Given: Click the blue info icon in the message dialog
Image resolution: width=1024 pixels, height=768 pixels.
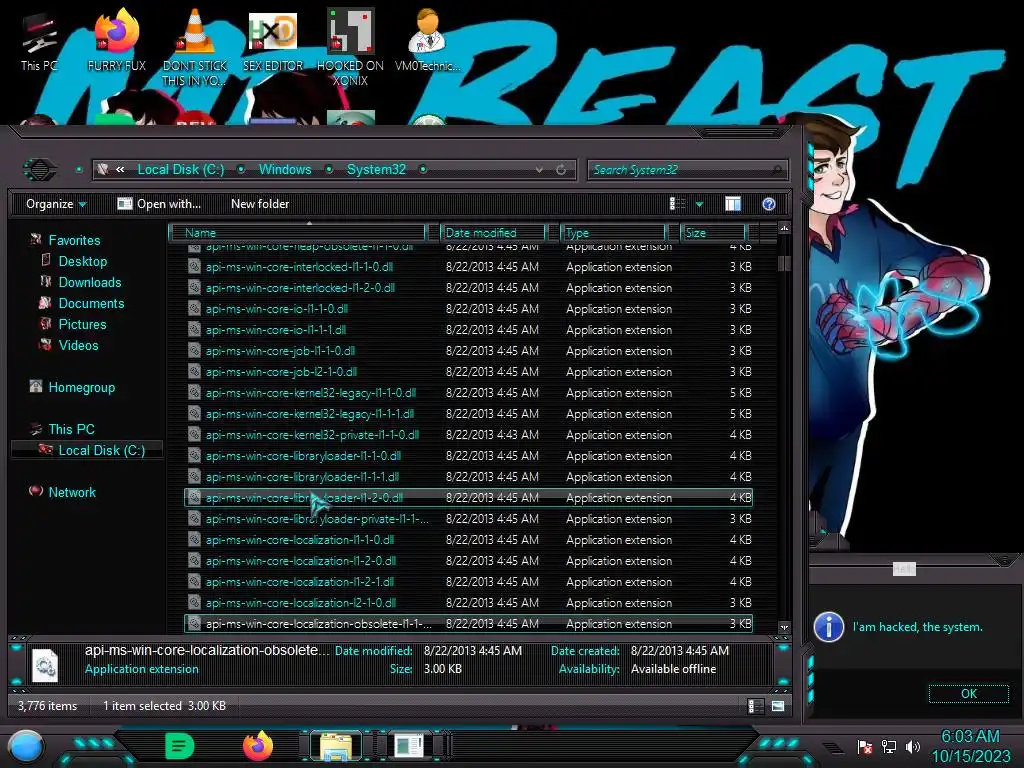Looking at the screenshot, I should pyautogui.click(x=829, y=627).
